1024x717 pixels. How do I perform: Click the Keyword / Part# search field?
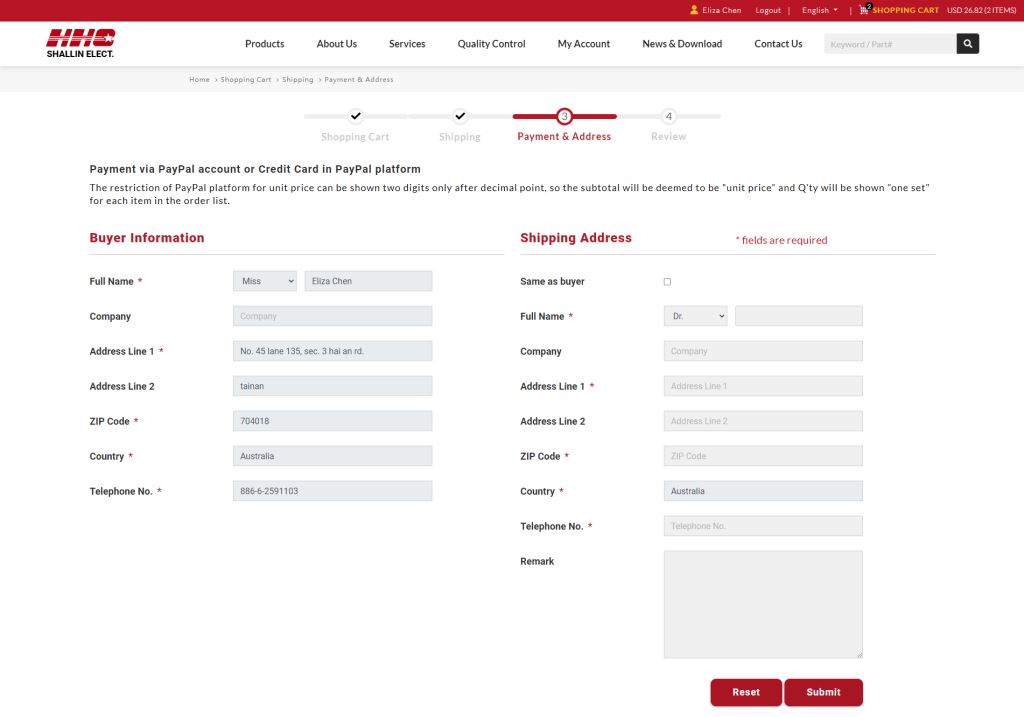pos(890,44)
